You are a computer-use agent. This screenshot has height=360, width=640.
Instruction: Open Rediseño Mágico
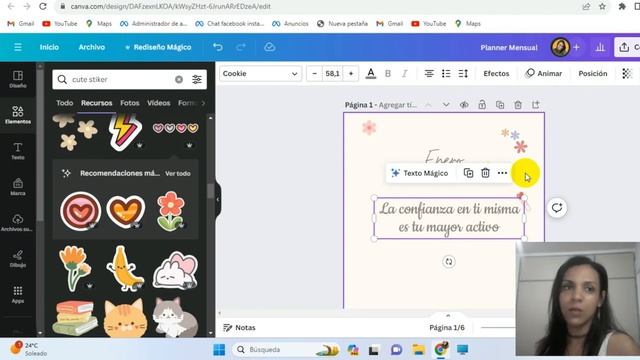[158, 47]
